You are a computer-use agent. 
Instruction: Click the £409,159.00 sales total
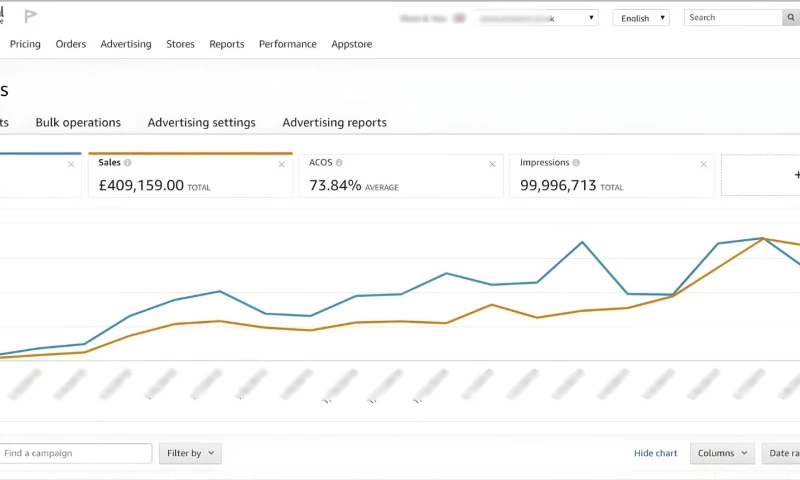[x=141, y=185]
